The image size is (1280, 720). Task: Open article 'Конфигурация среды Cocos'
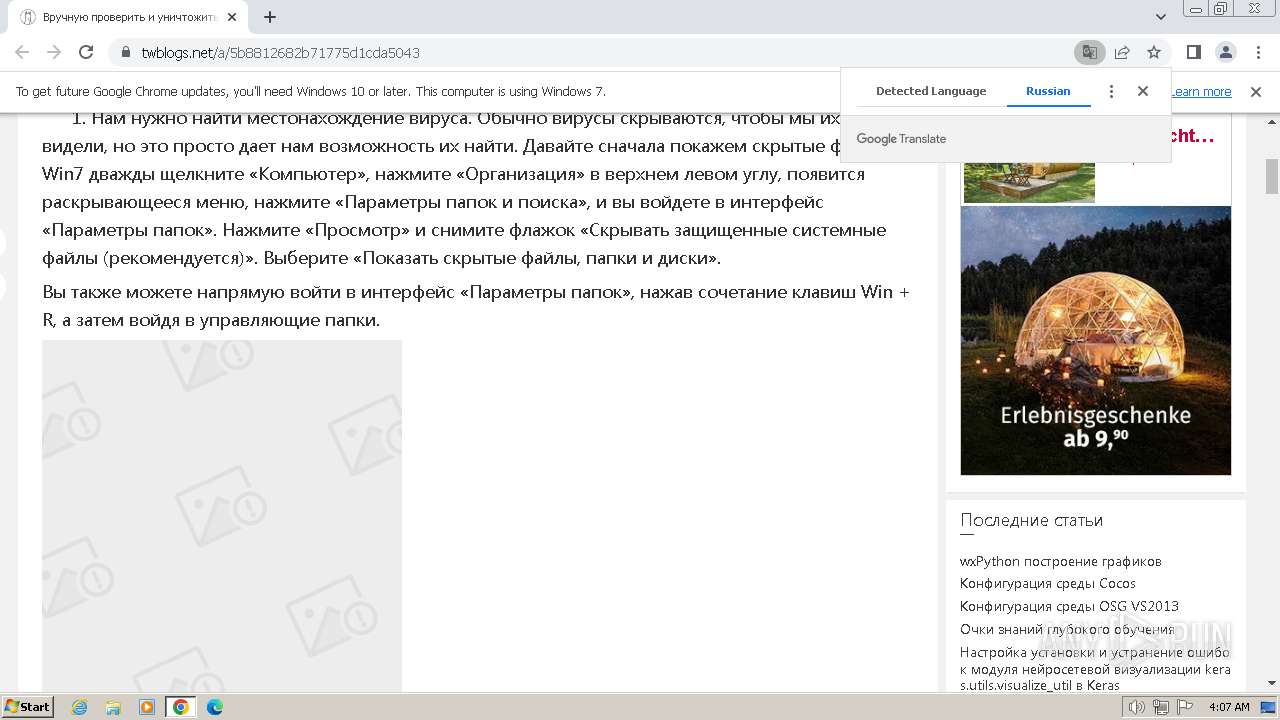click(x=1048, y=583)
